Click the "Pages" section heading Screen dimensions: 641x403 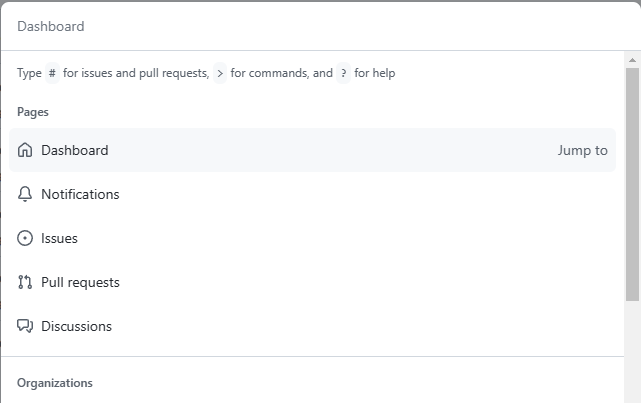click(33, 112)
